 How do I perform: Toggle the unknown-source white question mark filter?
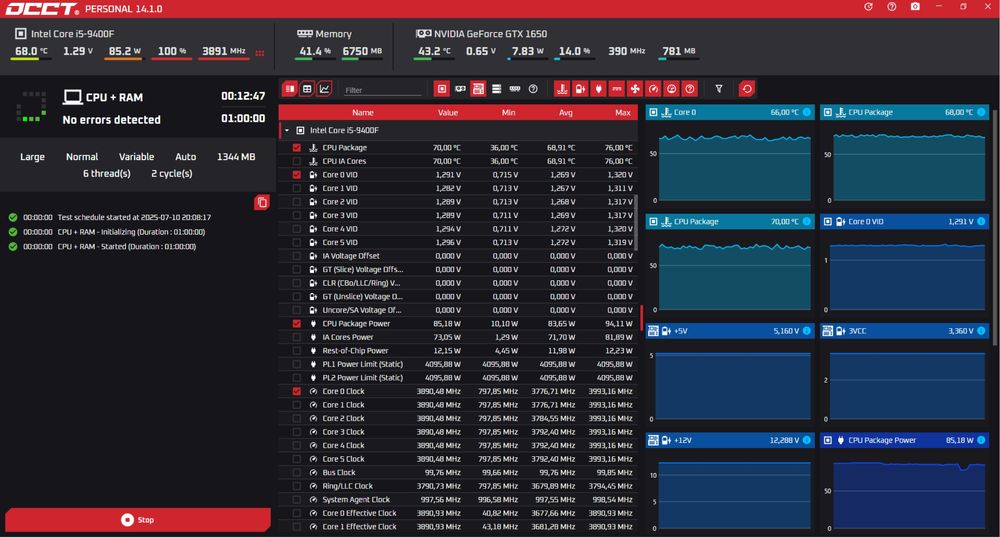[533, 89]
